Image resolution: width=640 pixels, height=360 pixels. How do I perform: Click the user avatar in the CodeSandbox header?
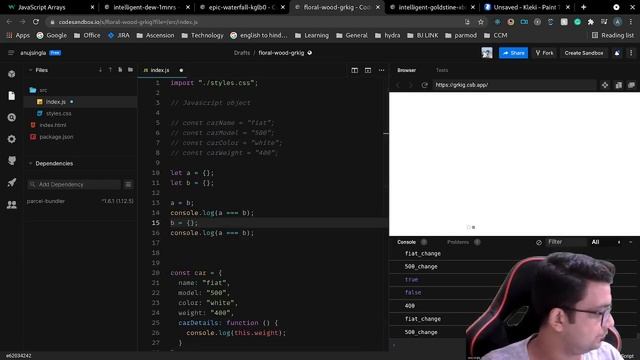coord(487,53)
